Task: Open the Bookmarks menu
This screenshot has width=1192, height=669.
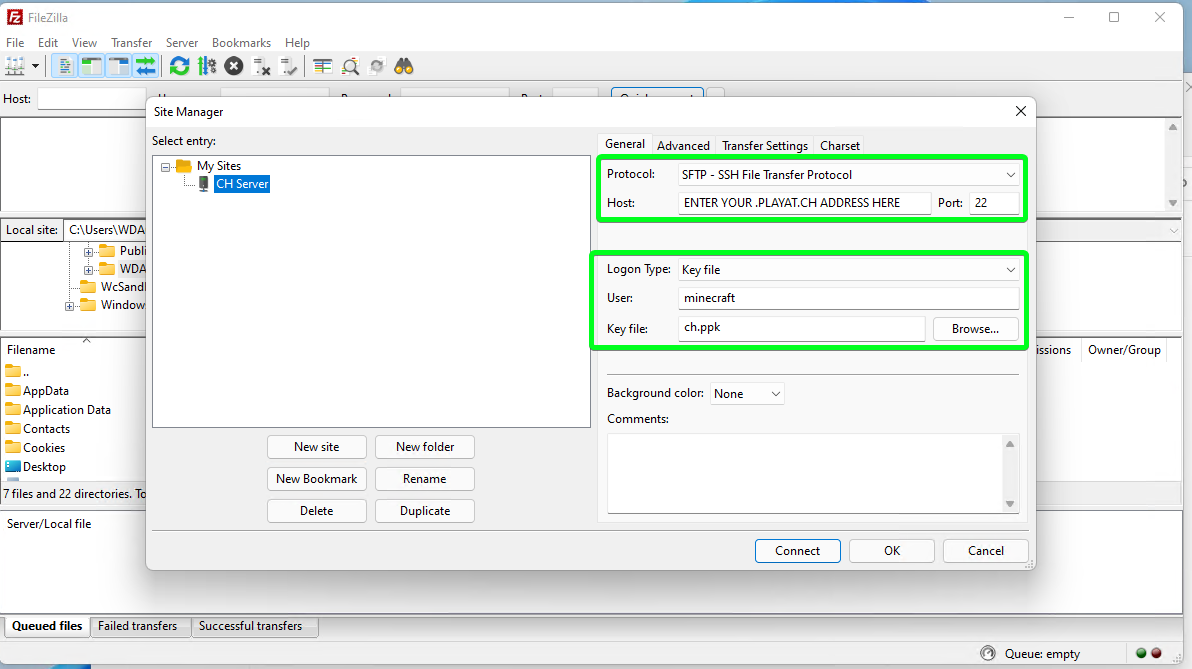Action: tap(241, 43)
